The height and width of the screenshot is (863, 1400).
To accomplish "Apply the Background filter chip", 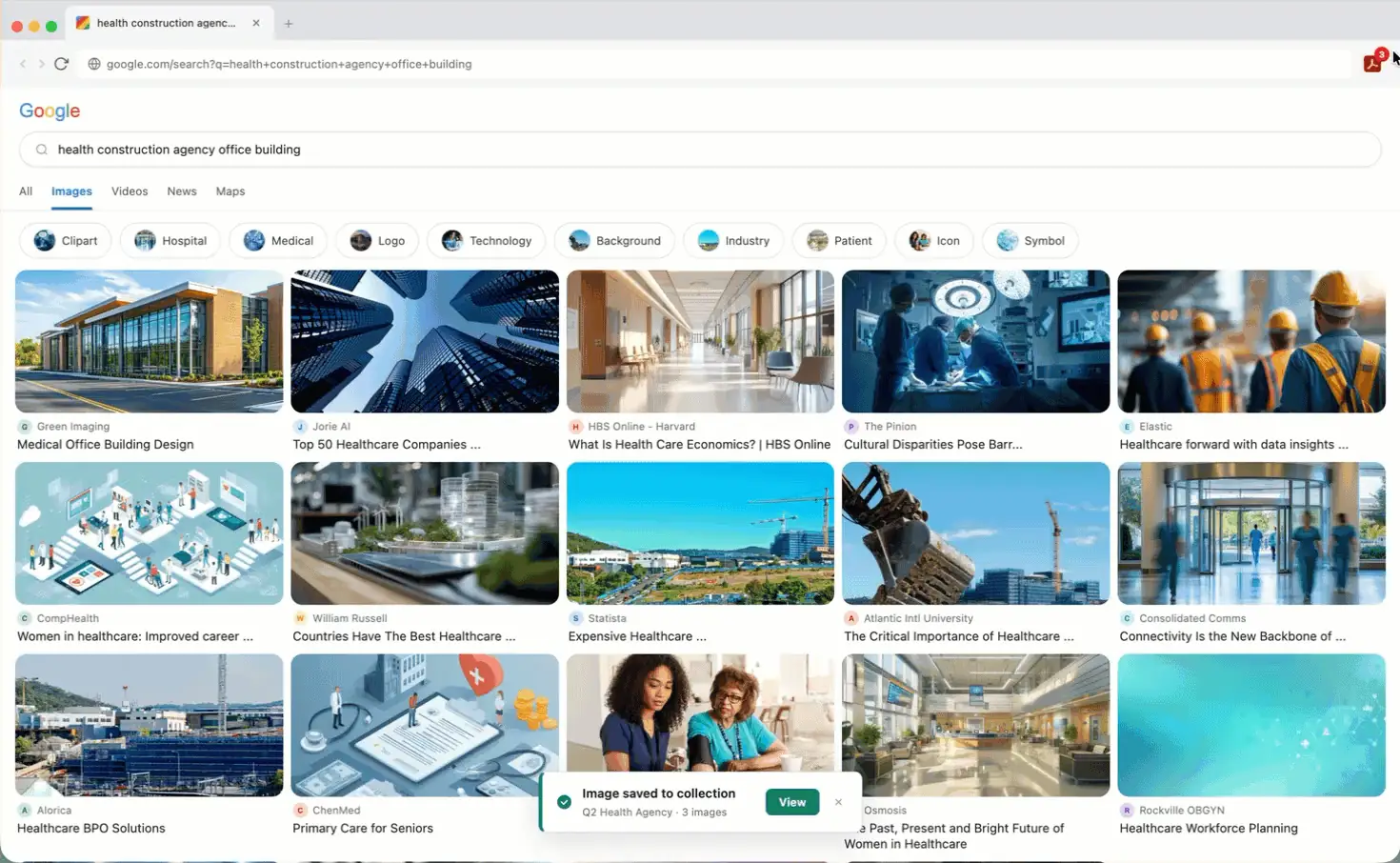I will 614,241.
